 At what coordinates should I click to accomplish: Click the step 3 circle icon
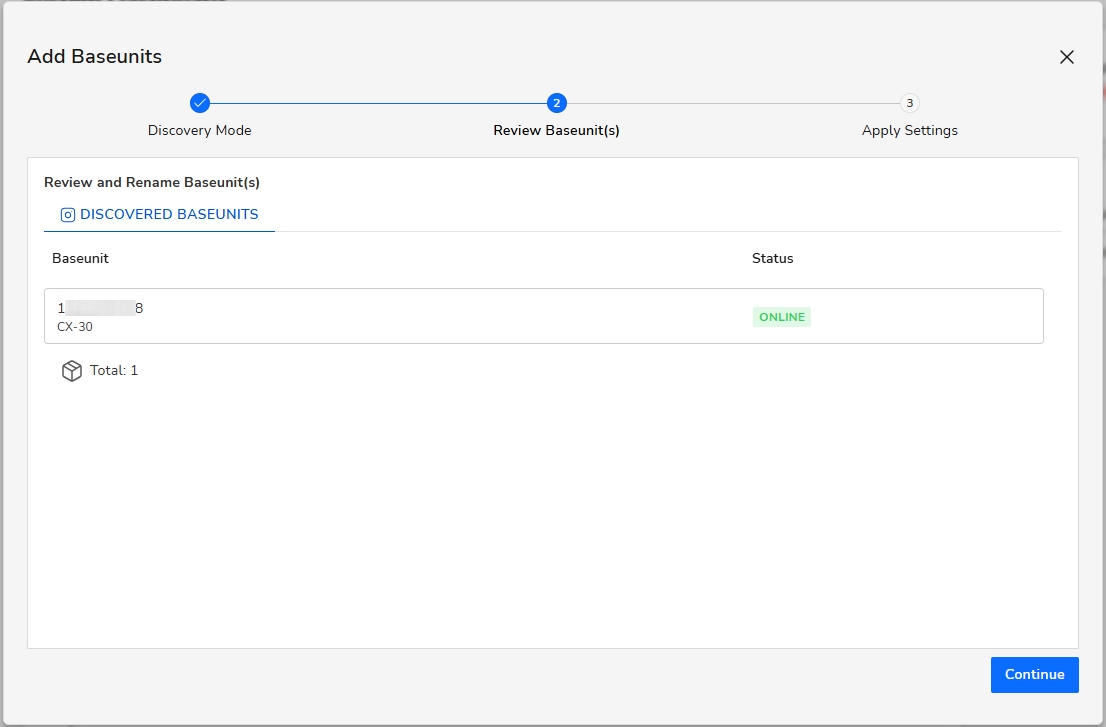pos(909,103)
